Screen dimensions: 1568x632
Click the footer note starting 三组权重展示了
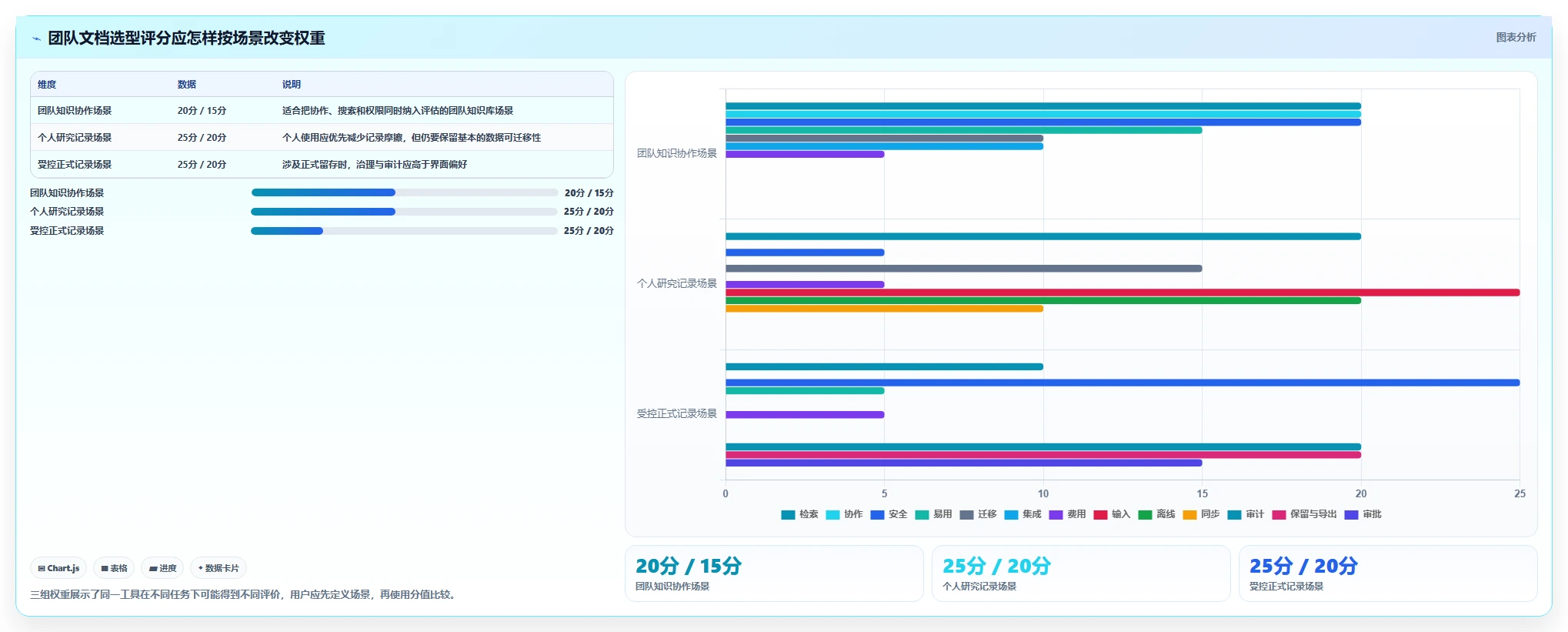245,594
